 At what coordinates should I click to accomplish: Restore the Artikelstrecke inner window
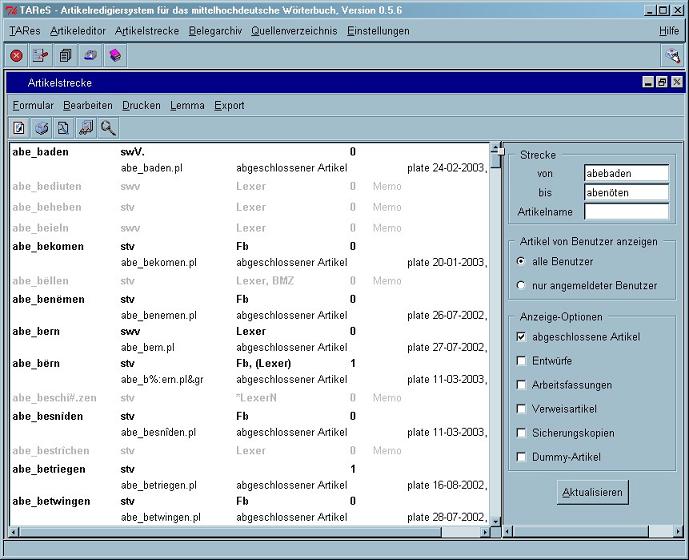(x=662, y=82)
